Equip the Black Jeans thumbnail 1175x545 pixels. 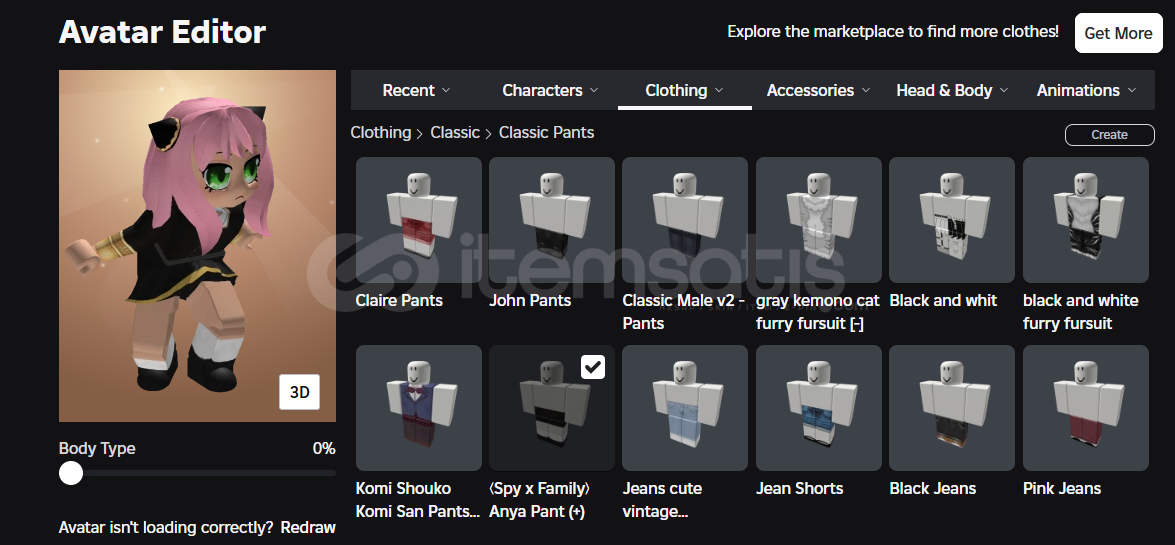tap(952, 408)
